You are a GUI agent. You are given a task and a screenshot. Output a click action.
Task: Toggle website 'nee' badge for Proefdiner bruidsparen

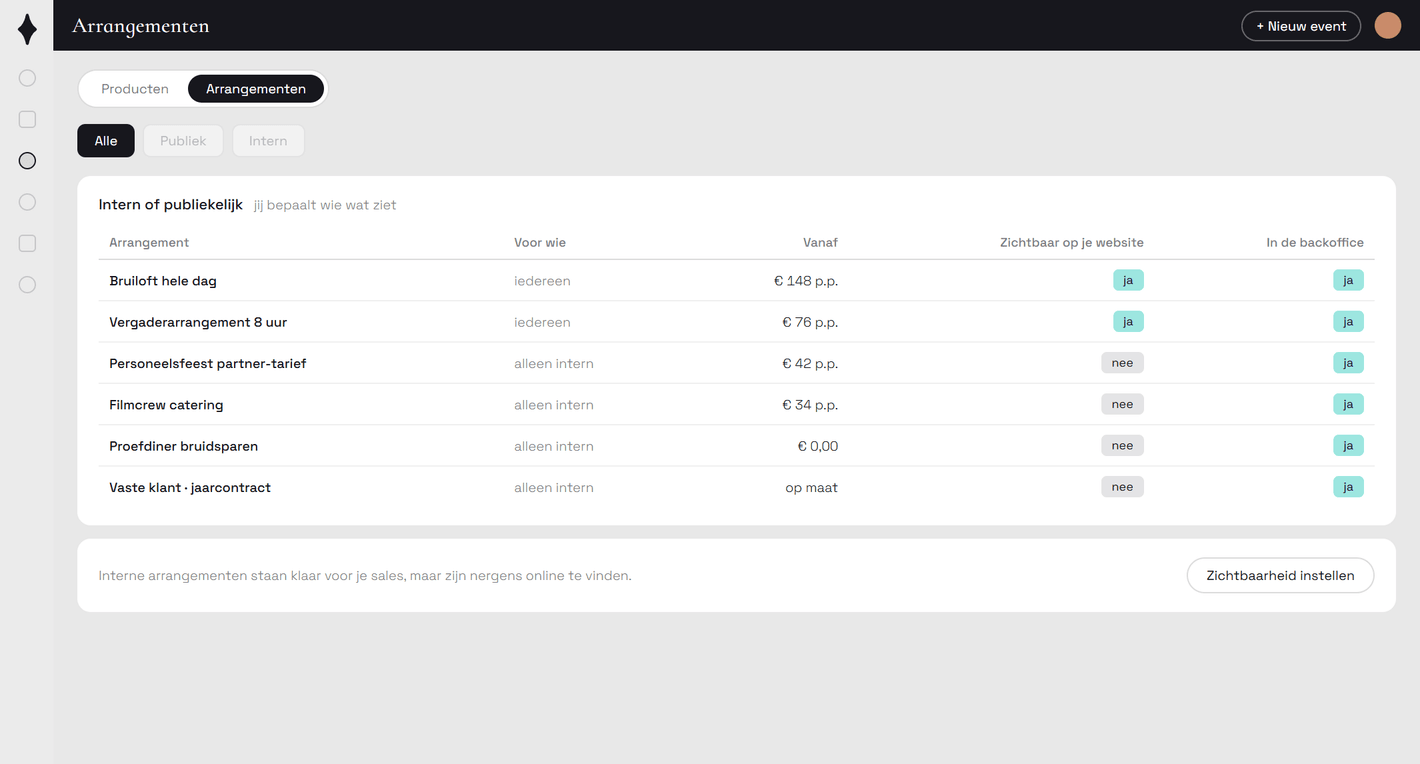tap(1122, 445)
